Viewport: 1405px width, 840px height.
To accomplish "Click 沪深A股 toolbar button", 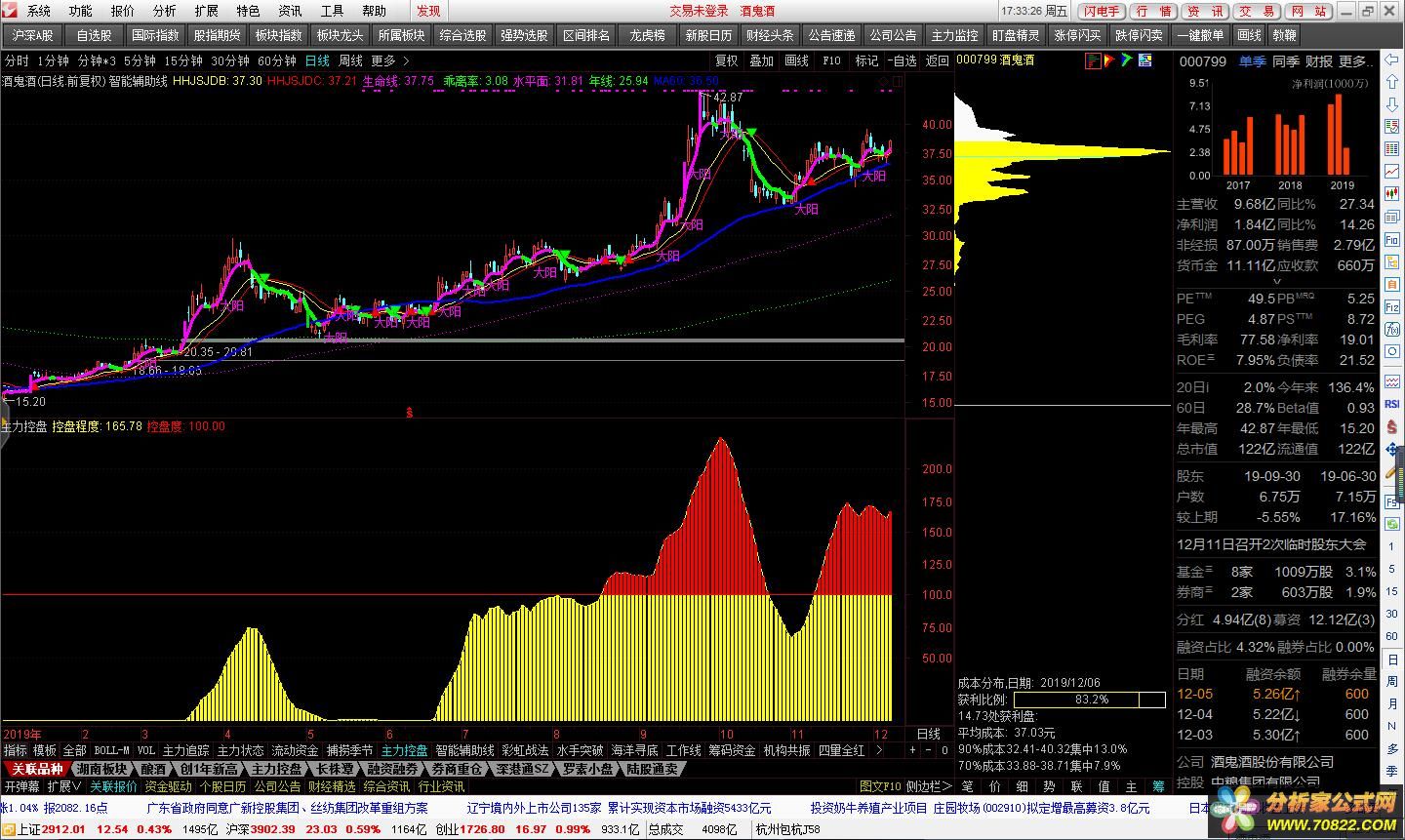I will point(33,35).
